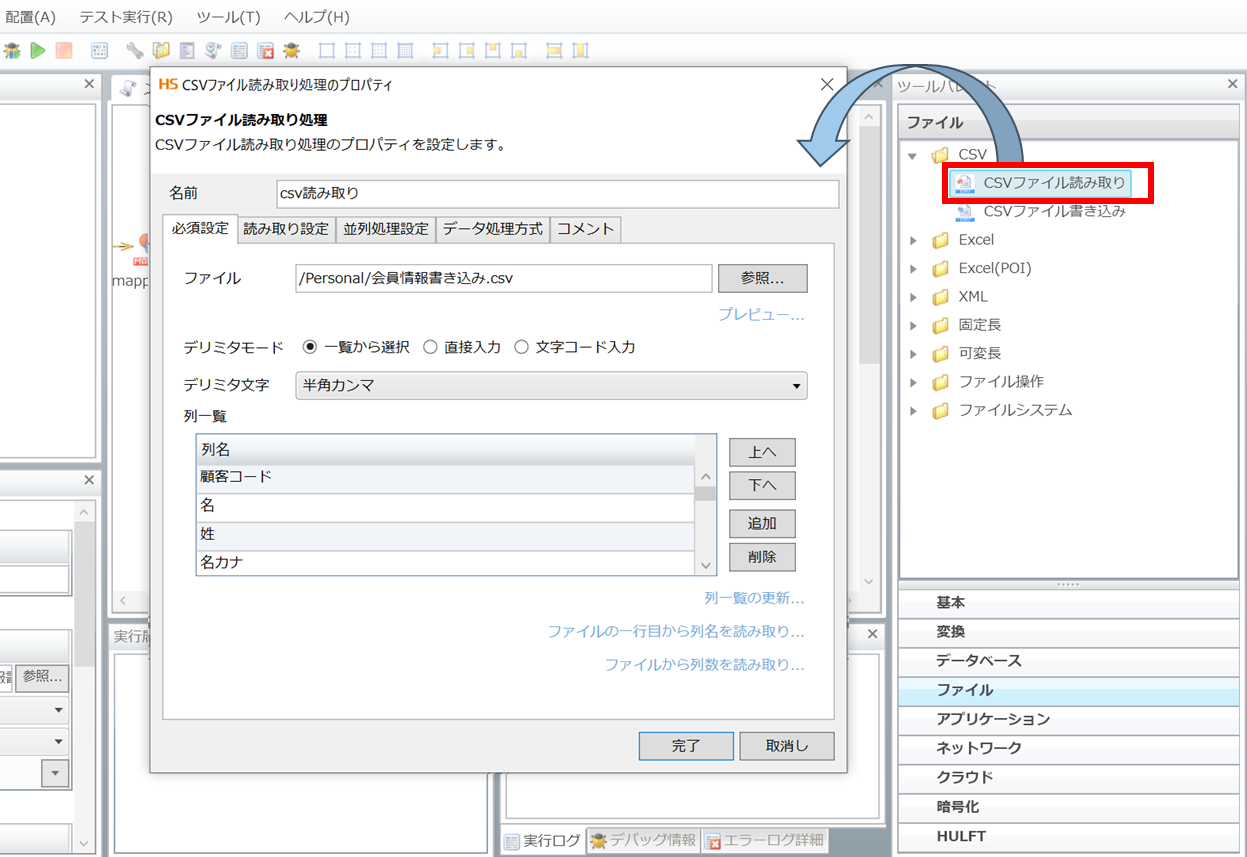This screenshot has height=857, width=1247.
Task: Expand the XML folder node
Action: (912, 297)
